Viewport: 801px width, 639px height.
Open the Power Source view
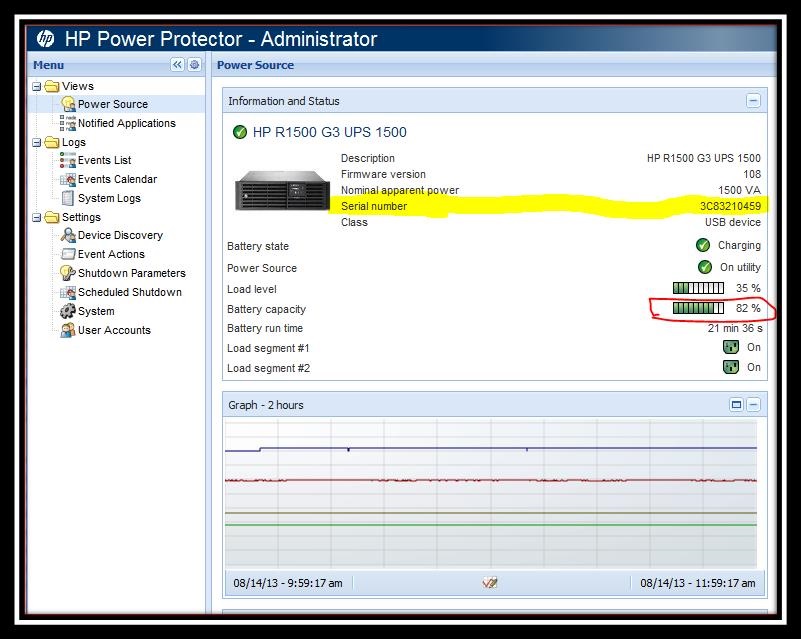[x=113, y=104]
